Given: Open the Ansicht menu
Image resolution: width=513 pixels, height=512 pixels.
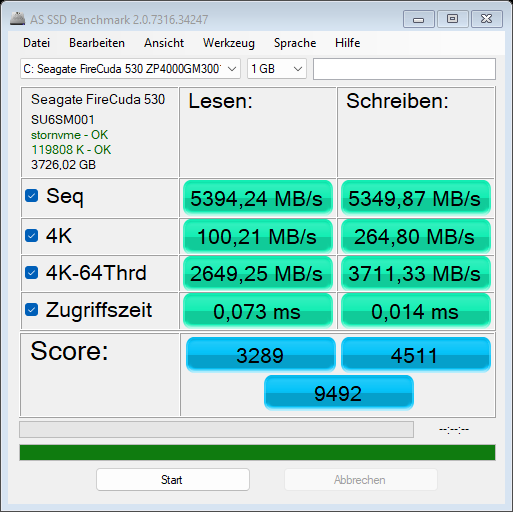Looking at the screenshot, I should (x=164, y=43).
